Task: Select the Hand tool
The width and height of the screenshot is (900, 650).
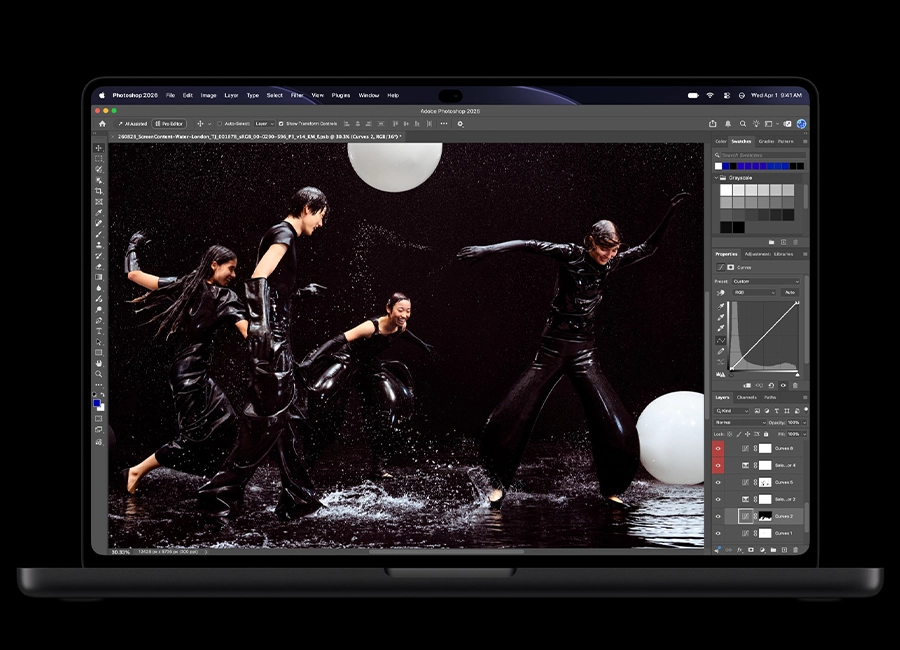Action: (x=99, y=363)
